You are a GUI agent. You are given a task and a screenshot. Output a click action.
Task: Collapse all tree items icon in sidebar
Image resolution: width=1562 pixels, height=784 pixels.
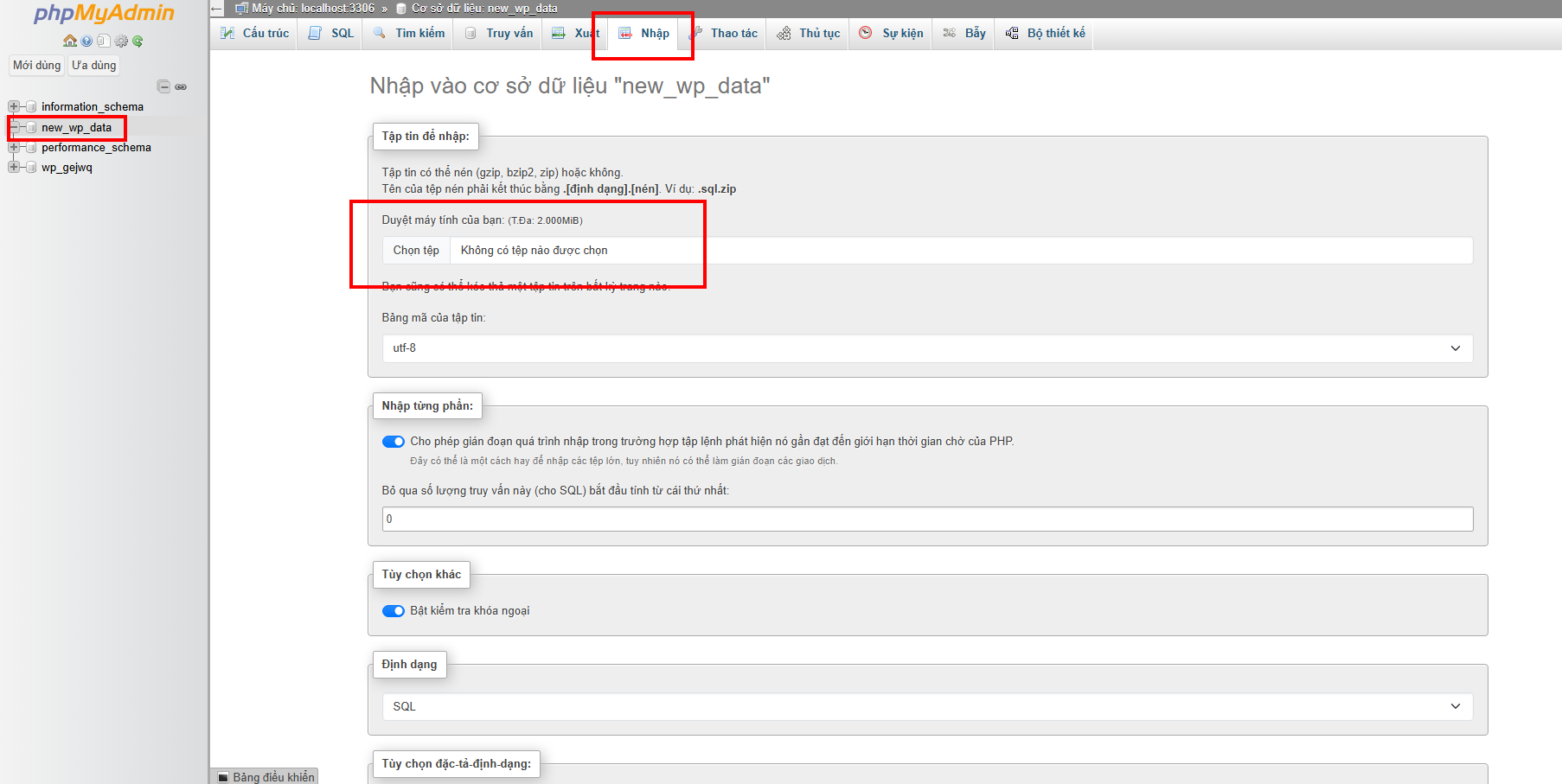click(x=163, y=86)
